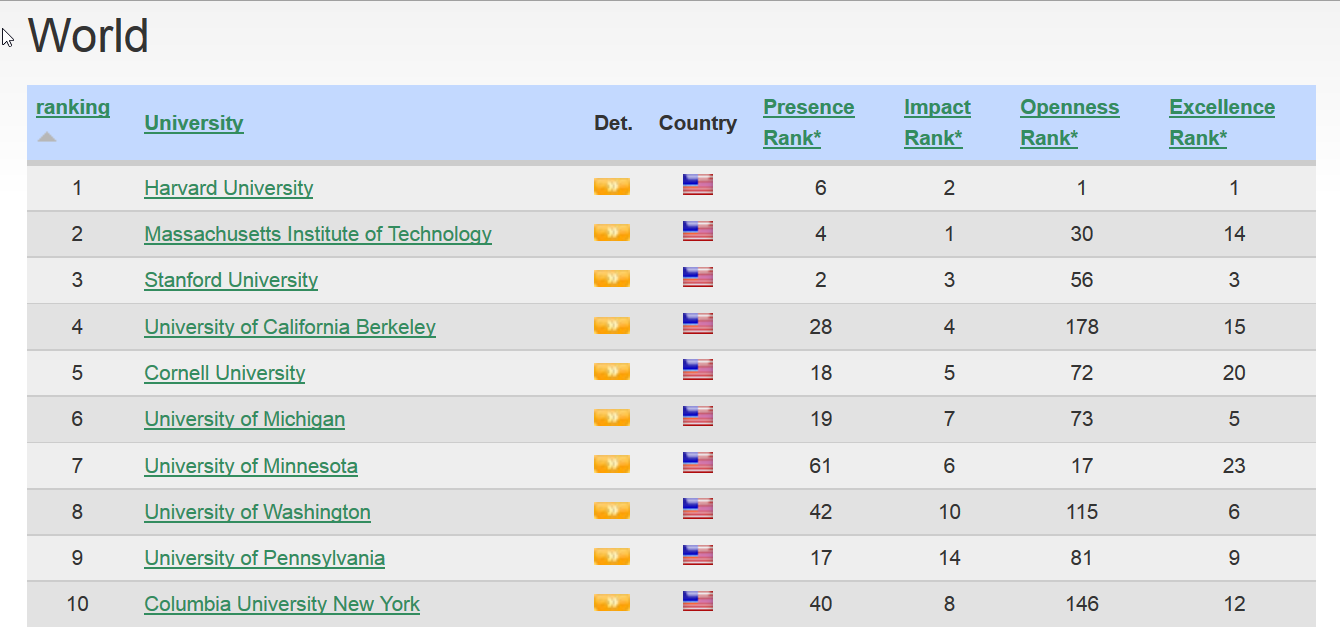The width and height of the screenshot is (1340, 627).
Task: Sort table by ranking column
Action: 73,107
